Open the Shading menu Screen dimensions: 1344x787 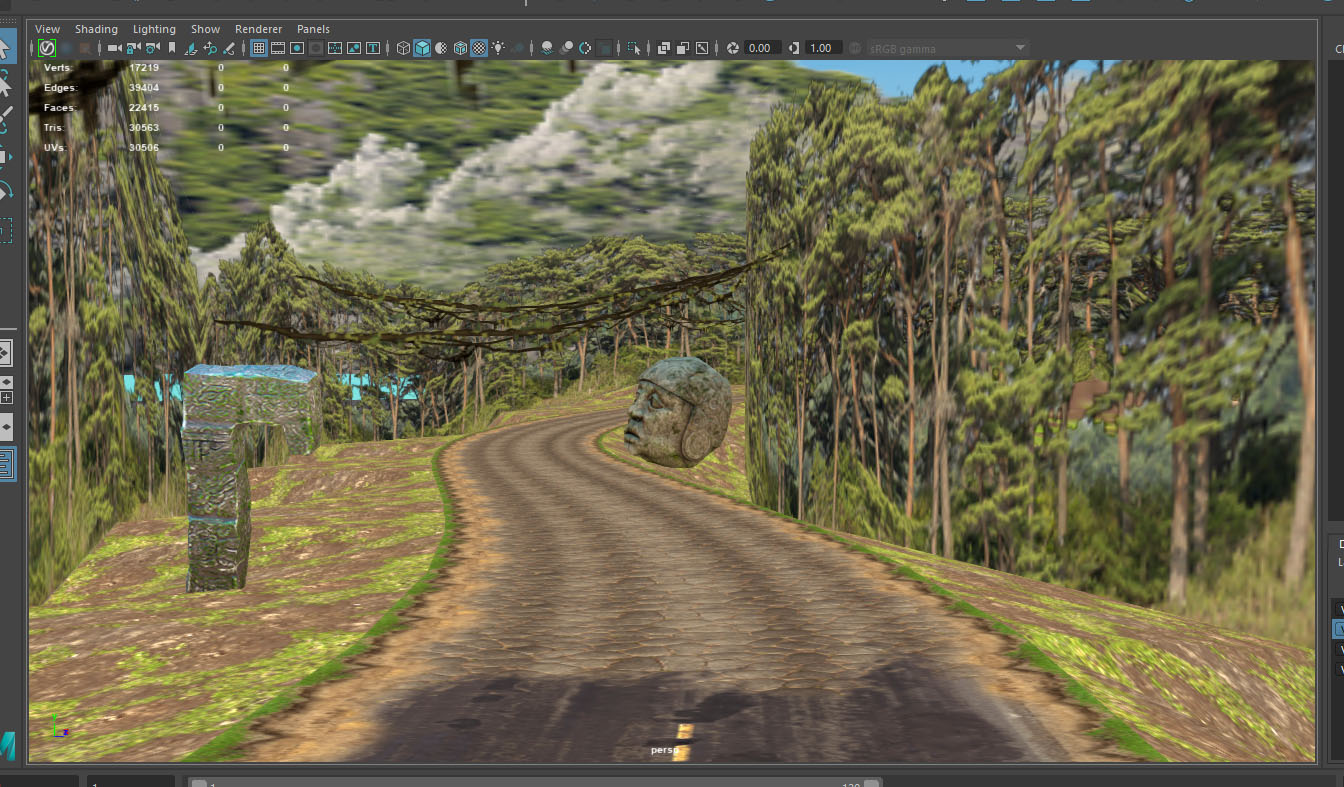(96, 29)
